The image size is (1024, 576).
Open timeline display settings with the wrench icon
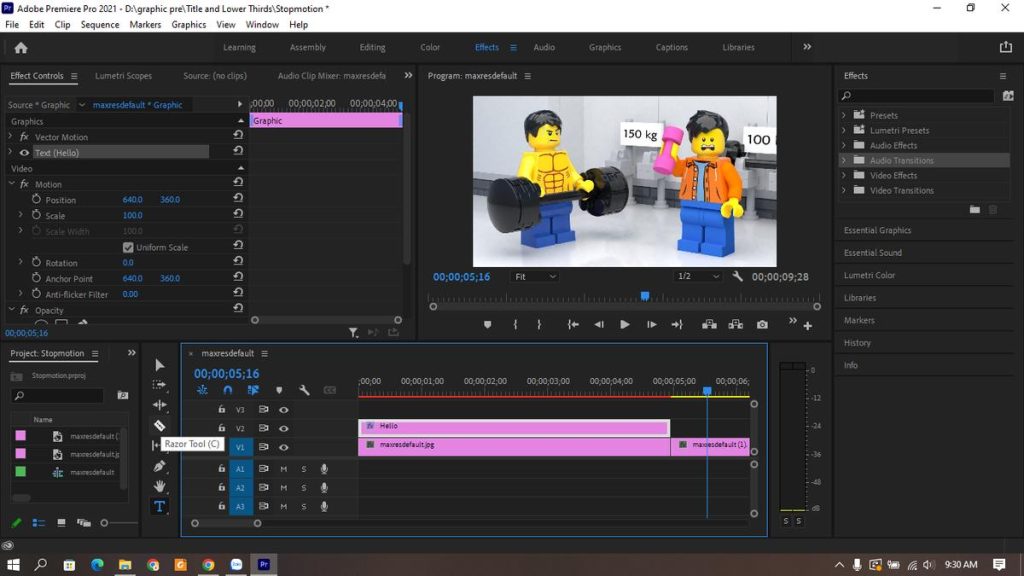point(304,390)
